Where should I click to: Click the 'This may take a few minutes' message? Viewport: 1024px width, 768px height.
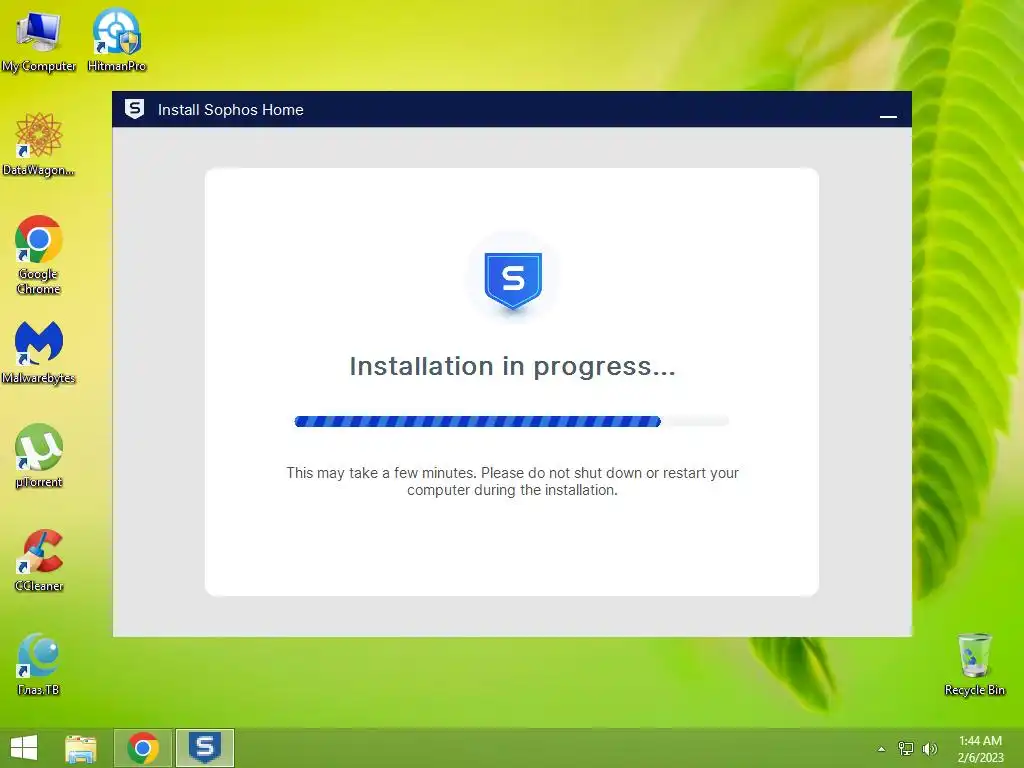[x=513, y=481]
